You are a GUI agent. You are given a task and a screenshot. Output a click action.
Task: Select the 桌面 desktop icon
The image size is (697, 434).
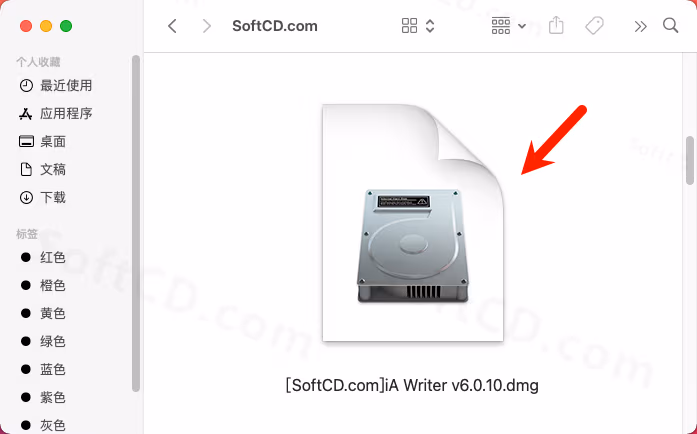click(26, 141)
